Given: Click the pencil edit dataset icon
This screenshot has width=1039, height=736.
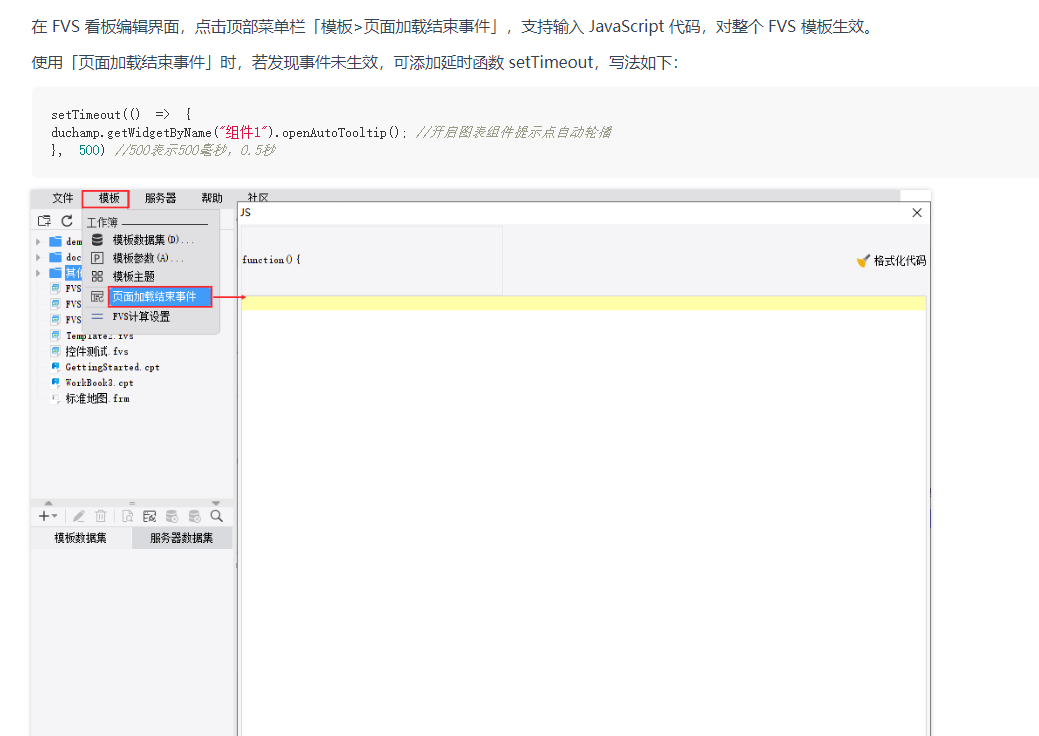Looking at the screenshot, I should (x=79, y=516).
